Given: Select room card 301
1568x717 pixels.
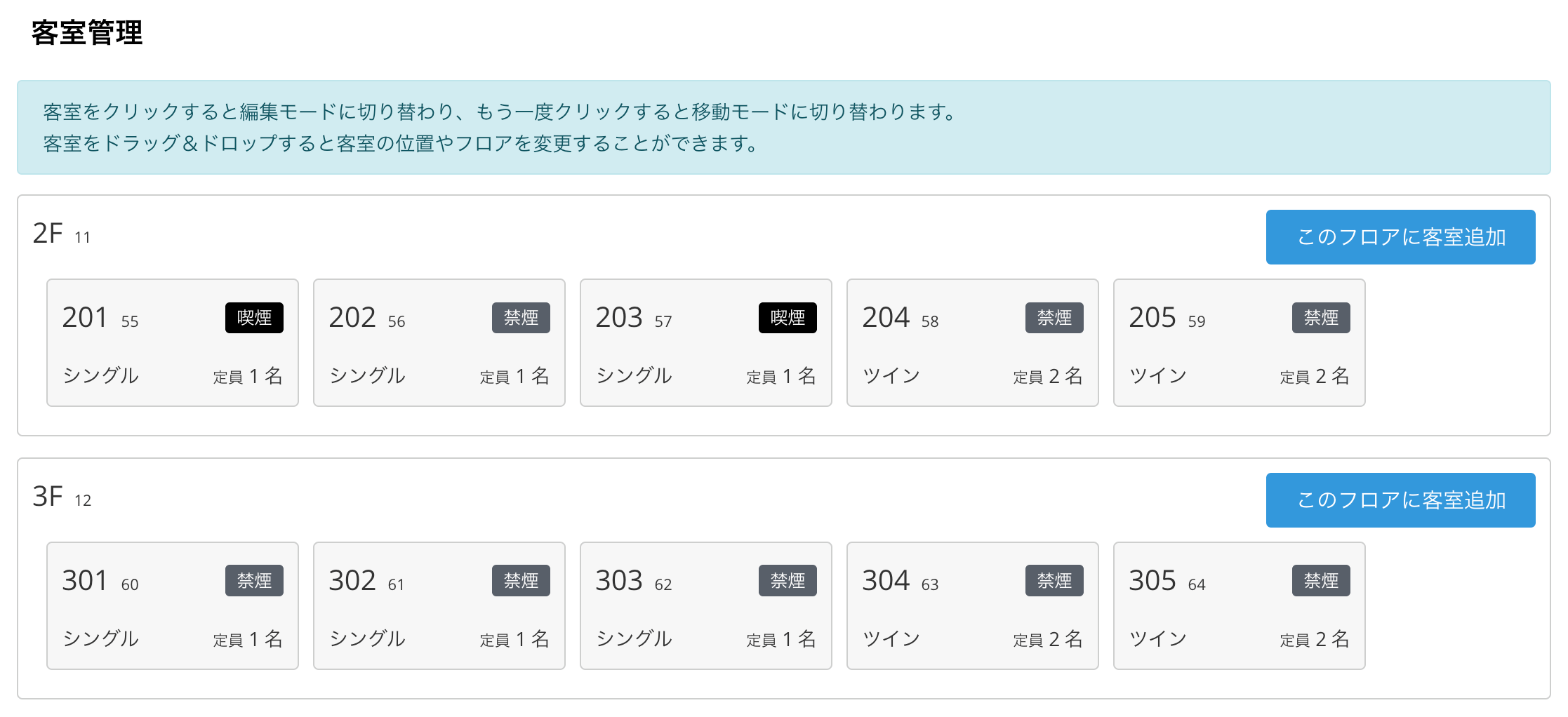Looking at the screenshot, I should pos(173,606).
